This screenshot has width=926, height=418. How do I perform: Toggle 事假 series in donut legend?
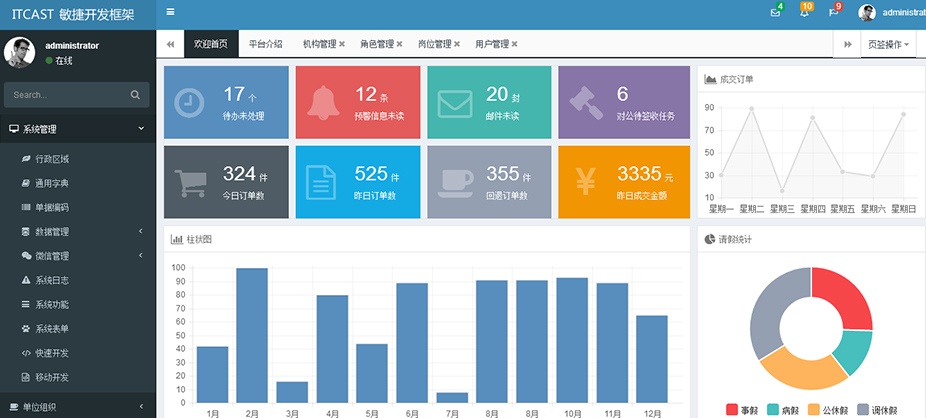(741, 410)
